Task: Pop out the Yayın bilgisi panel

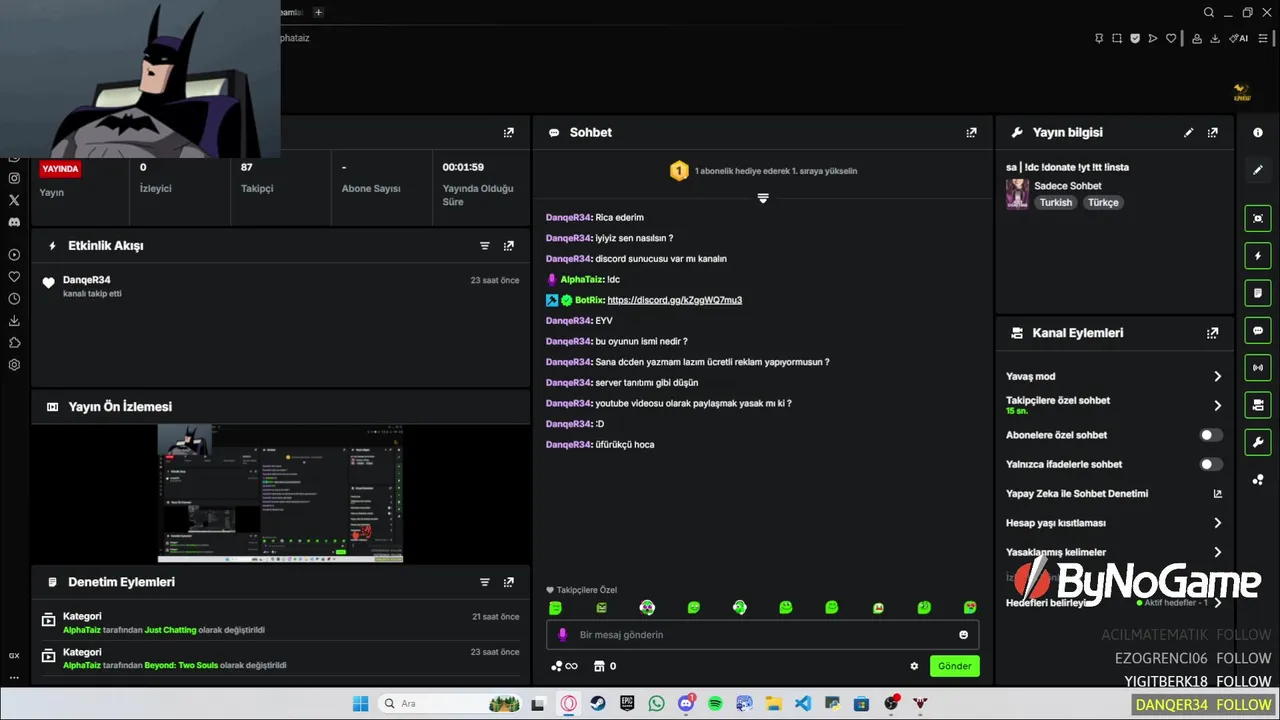Action: click(1212, 132)
